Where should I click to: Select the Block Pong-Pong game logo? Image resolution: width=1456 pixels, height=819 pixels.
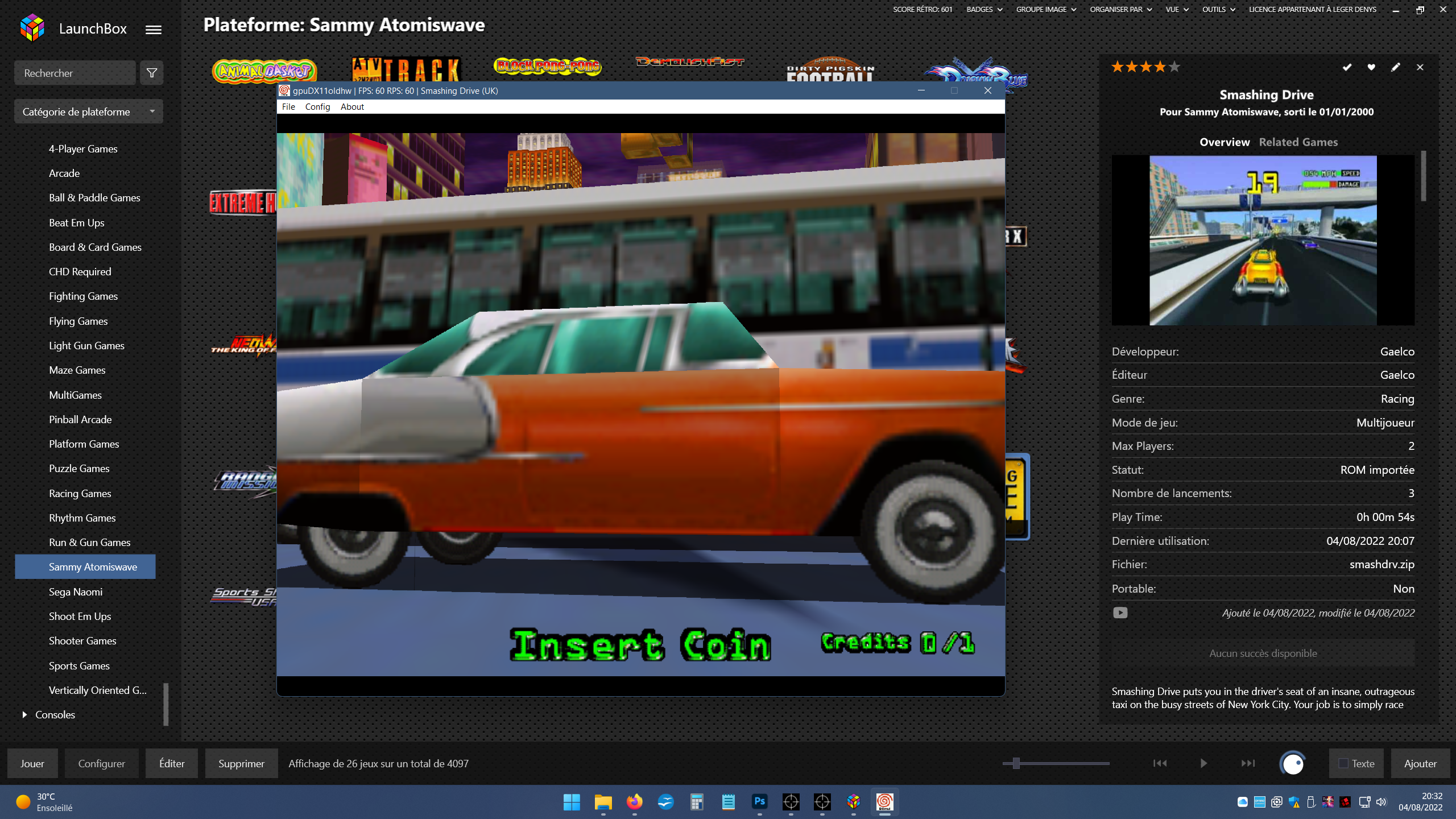(548, 66)
